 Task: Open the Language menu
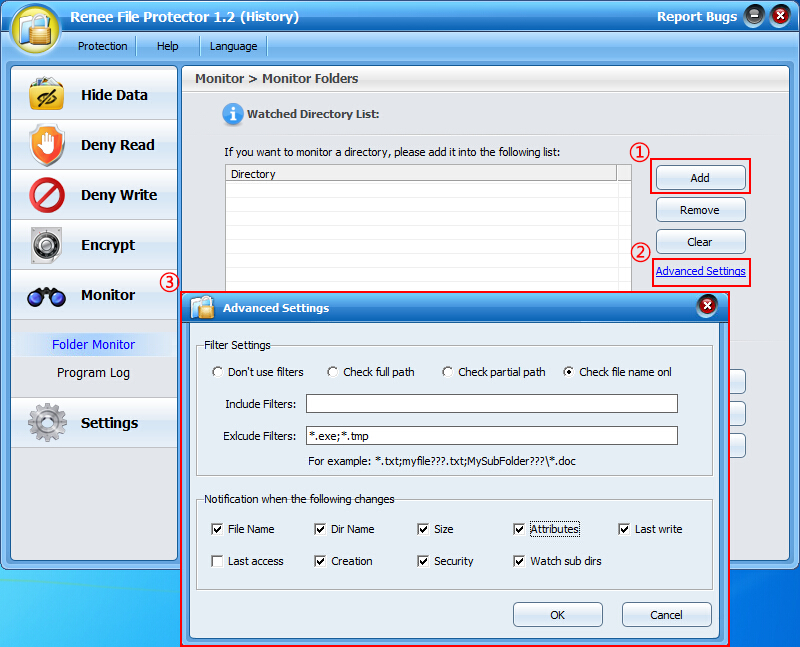tap(234, 46)
